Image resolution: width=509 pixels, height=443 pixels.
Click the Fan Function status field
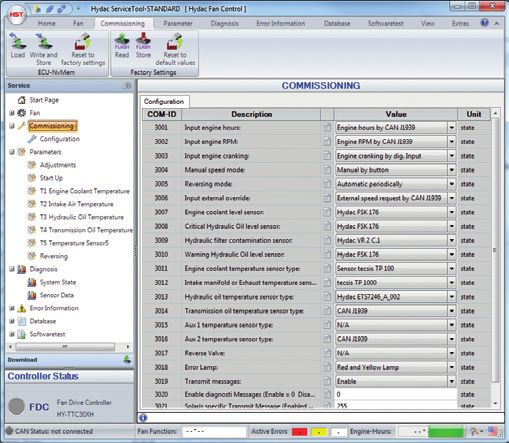coord(214,431)
